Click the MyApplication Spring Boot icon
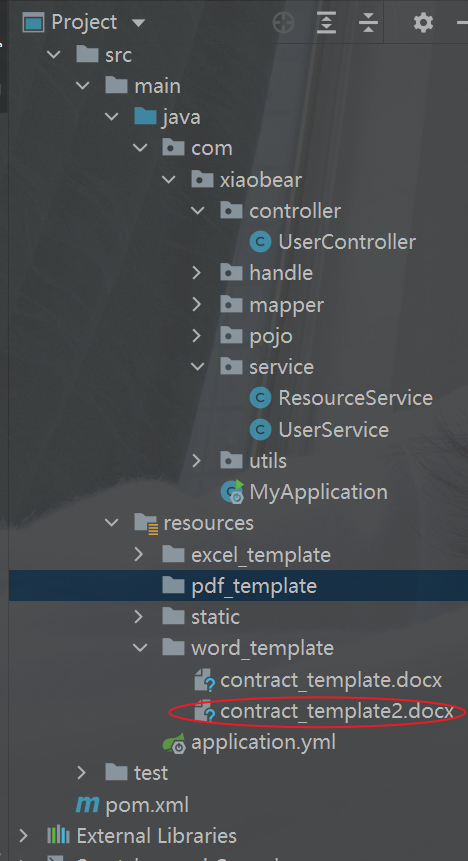Viewport: 468px width, 861px height. coord(232,492)
